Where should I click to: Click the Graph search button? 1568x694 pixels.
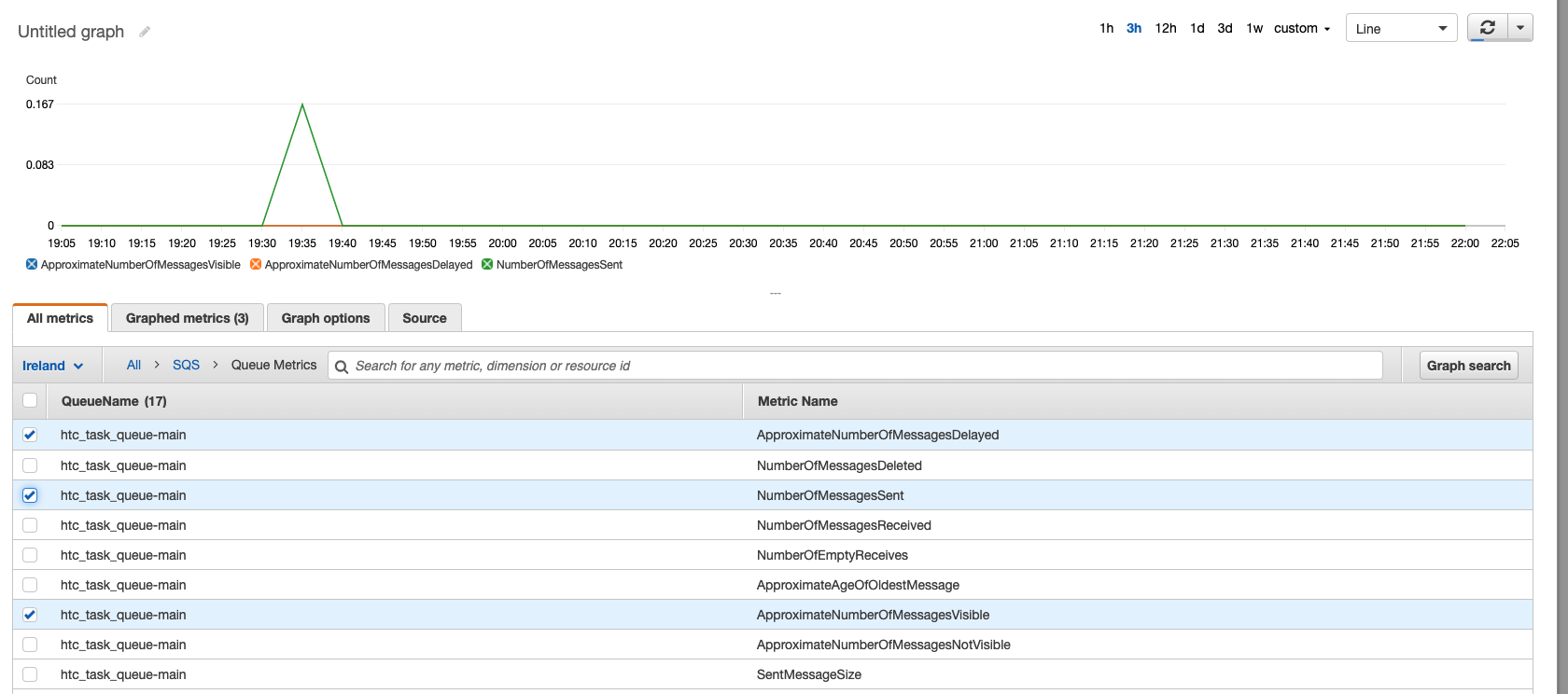click(x=1468, y=366)
